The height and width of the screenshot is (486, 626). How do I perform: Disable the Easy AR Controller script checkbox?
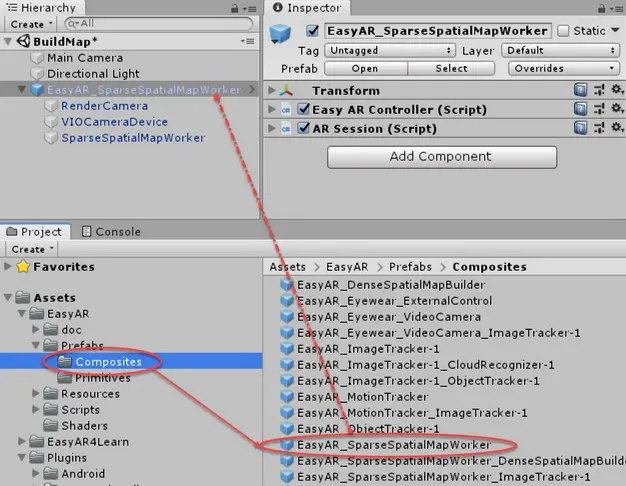pyautogui.click(x=304, y=109)
